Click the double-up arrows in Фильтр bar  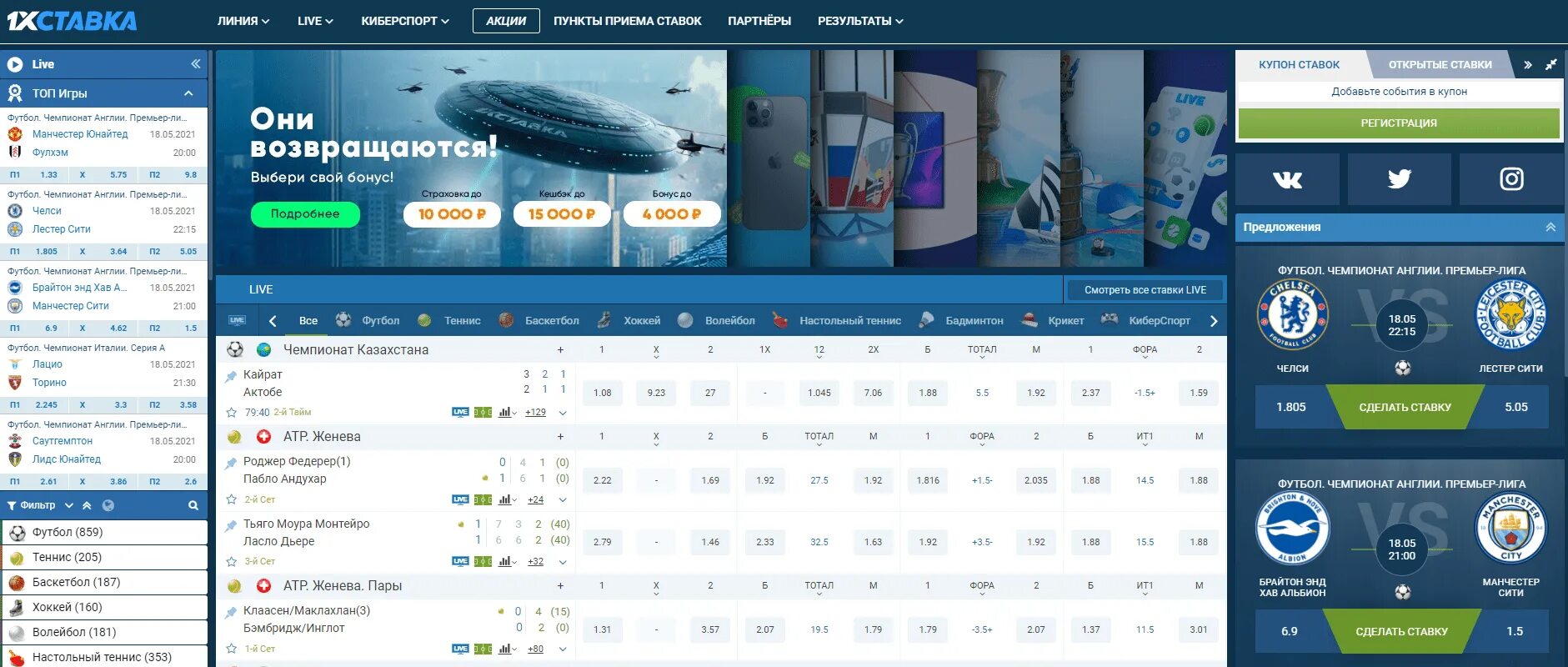(87, 505)
